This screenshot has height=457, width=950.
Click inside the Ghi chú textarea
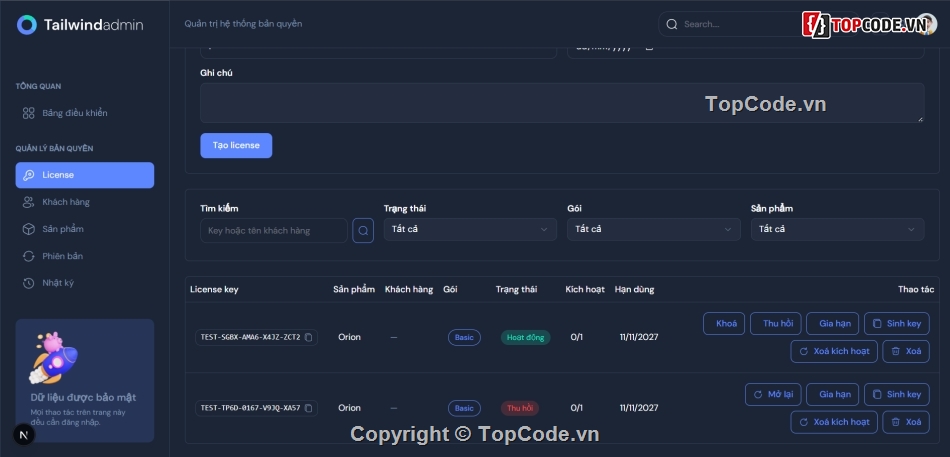562,103
